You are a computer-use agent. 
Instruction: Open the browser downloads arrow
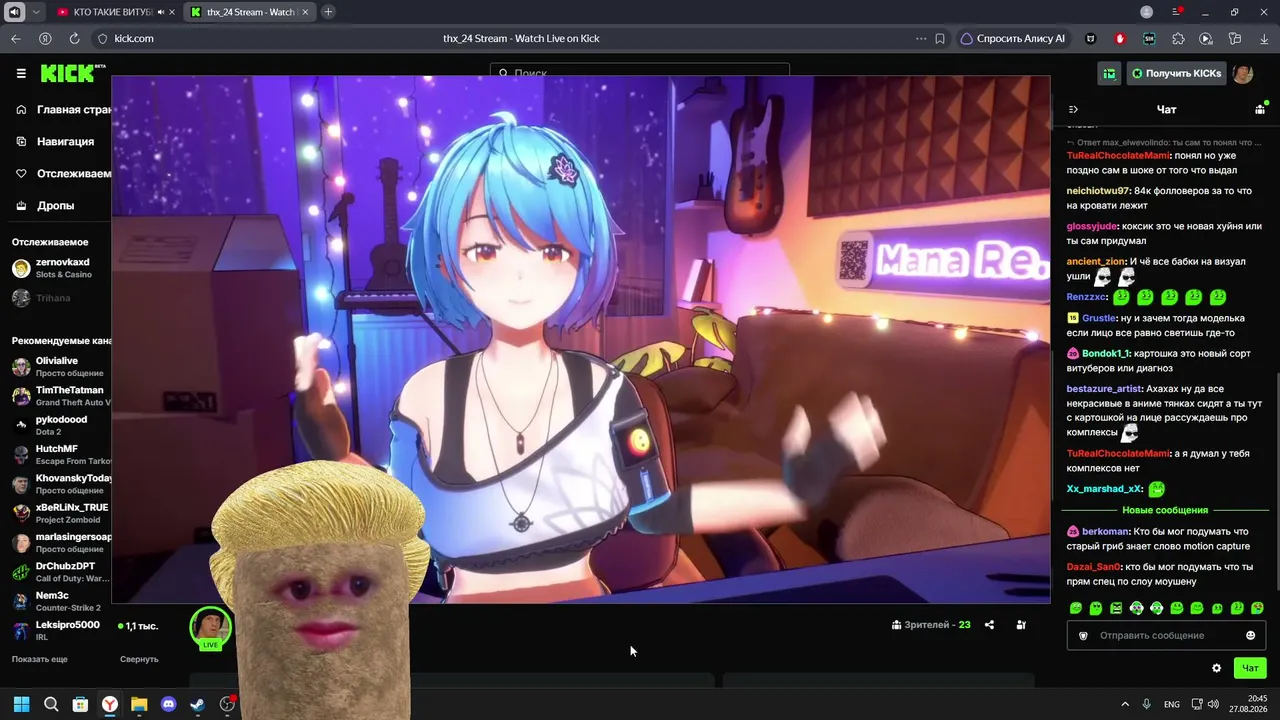(x=1264, y=39)
